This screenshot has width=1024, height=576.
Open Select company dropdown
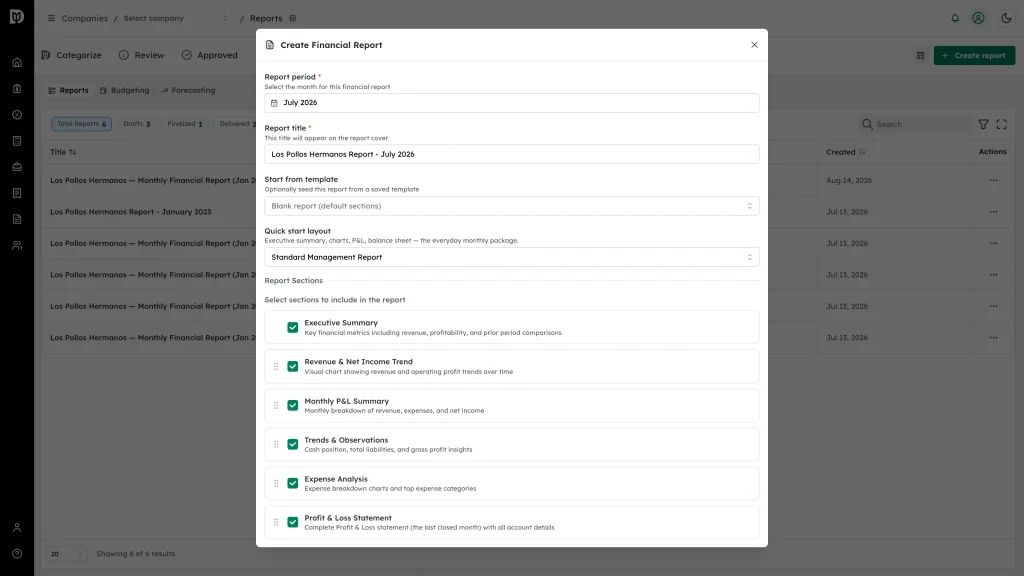point(176,18)
